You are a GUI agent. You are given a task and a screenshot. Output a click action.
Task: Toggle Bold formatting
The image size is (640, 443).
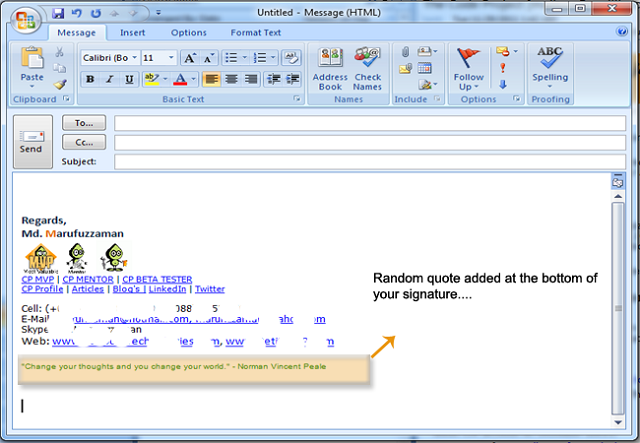(x=90, y=79)
